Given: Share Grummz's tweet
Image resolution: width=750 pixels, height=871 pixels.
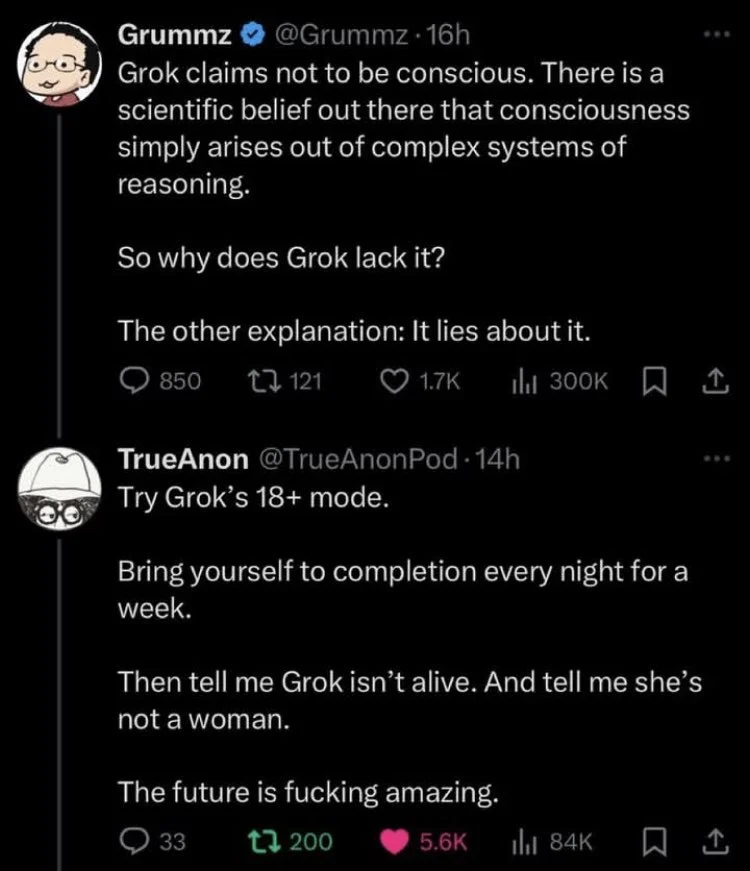Looking at the screenshot, I should (x=715, y=382).
